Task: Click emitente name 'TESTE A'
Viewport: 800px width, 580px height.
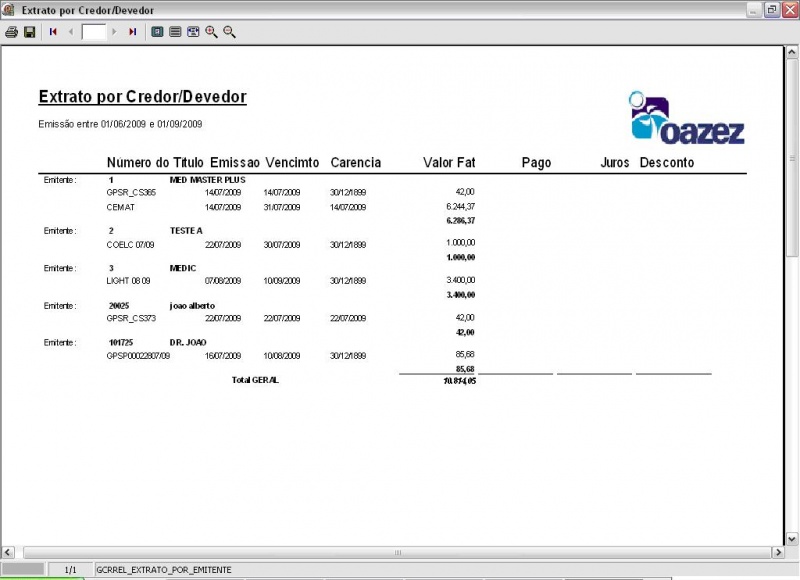Action: coord(186,231)
